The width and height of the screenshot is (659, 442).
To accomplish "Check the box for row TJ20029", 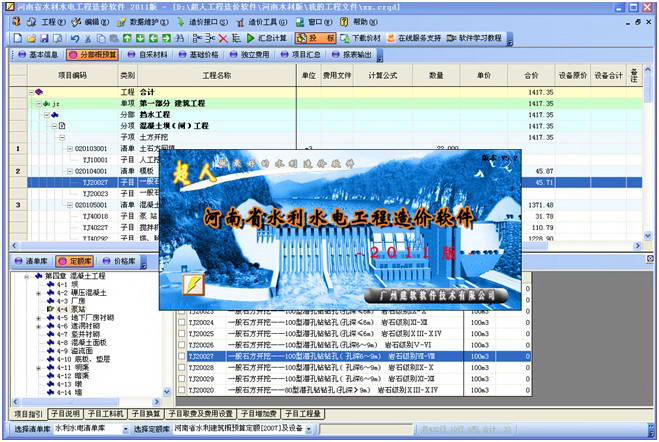I will coord(182,379).
